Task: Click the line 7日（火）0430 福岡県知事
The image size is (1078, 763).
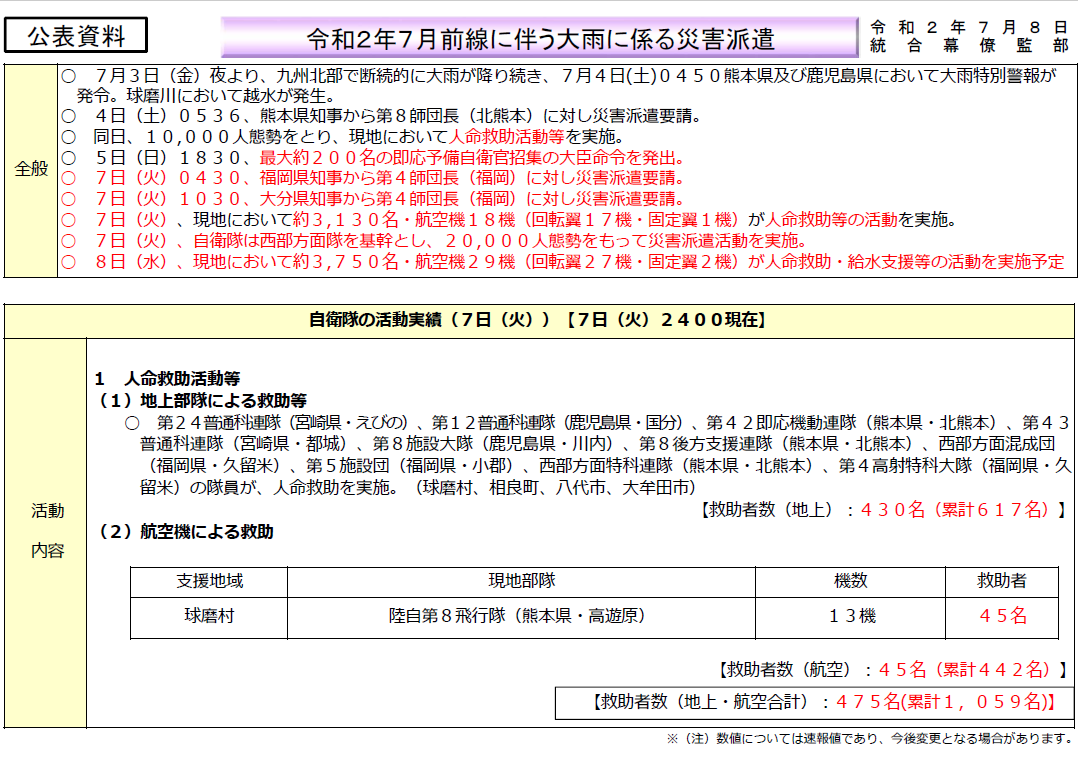Action: pyautogui.click(x=373, y=179)
